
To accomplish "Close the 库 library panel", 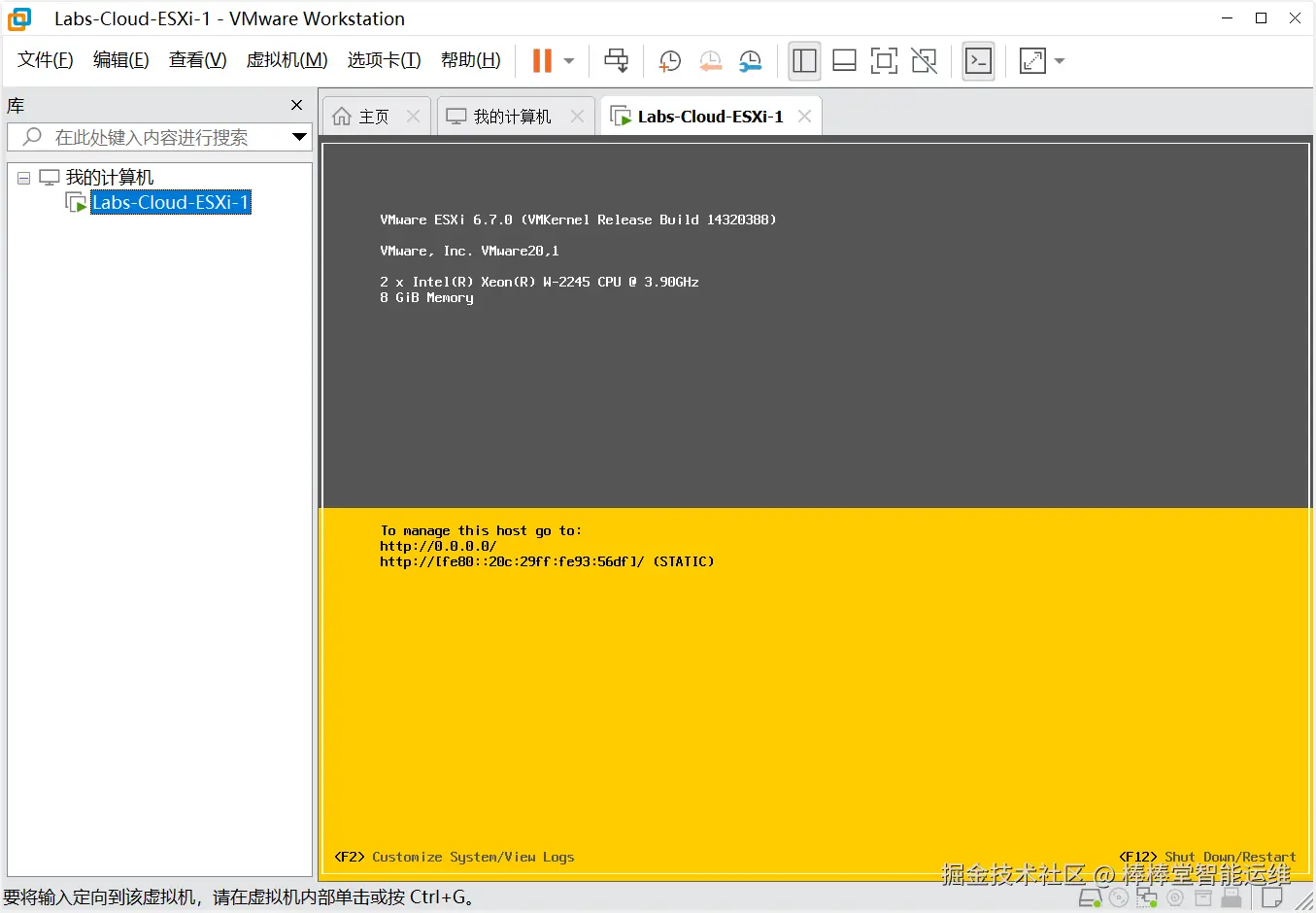I will pos(297,105).
